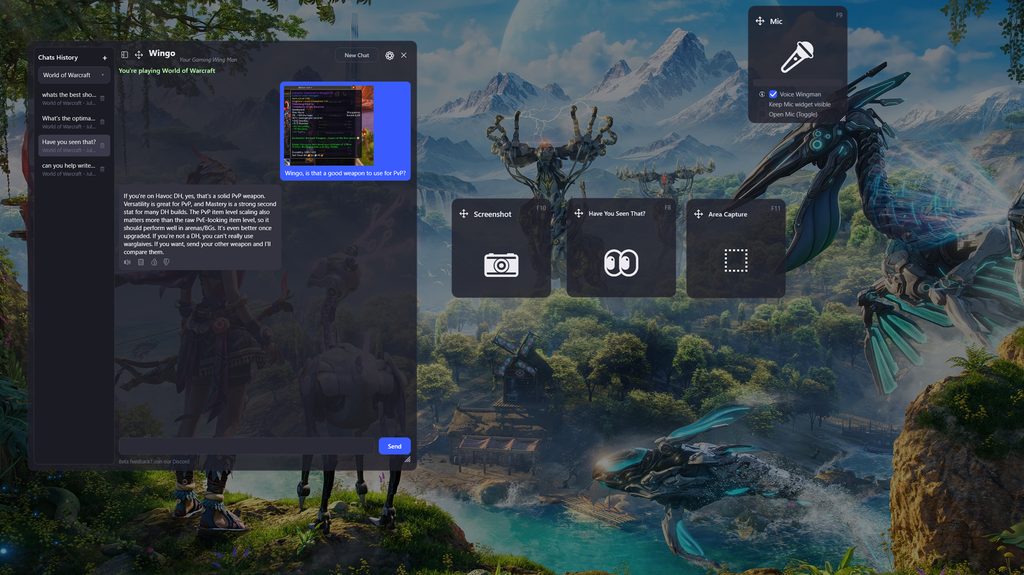Click the camera icon in Screenshot widget
This screenshot has height=575, width=1024.
[501, 265]
